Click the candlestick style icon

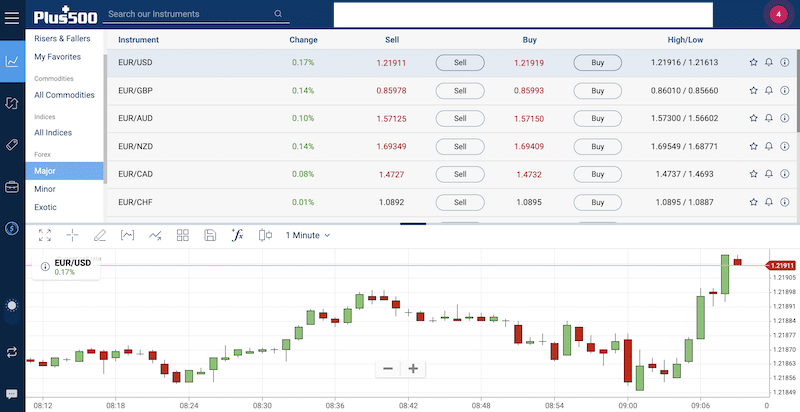[265, 235]
